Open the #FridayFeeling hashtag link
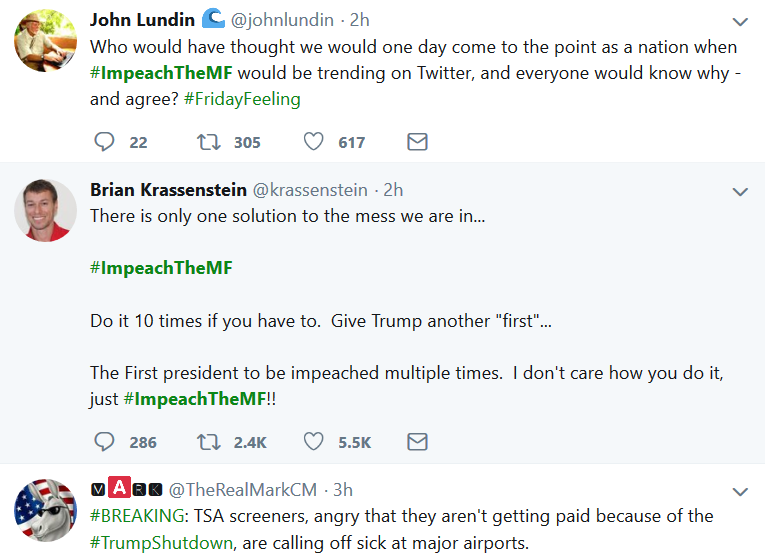This screenshot has height=557, width=765. pyautogui.click(x=246, y=99)
